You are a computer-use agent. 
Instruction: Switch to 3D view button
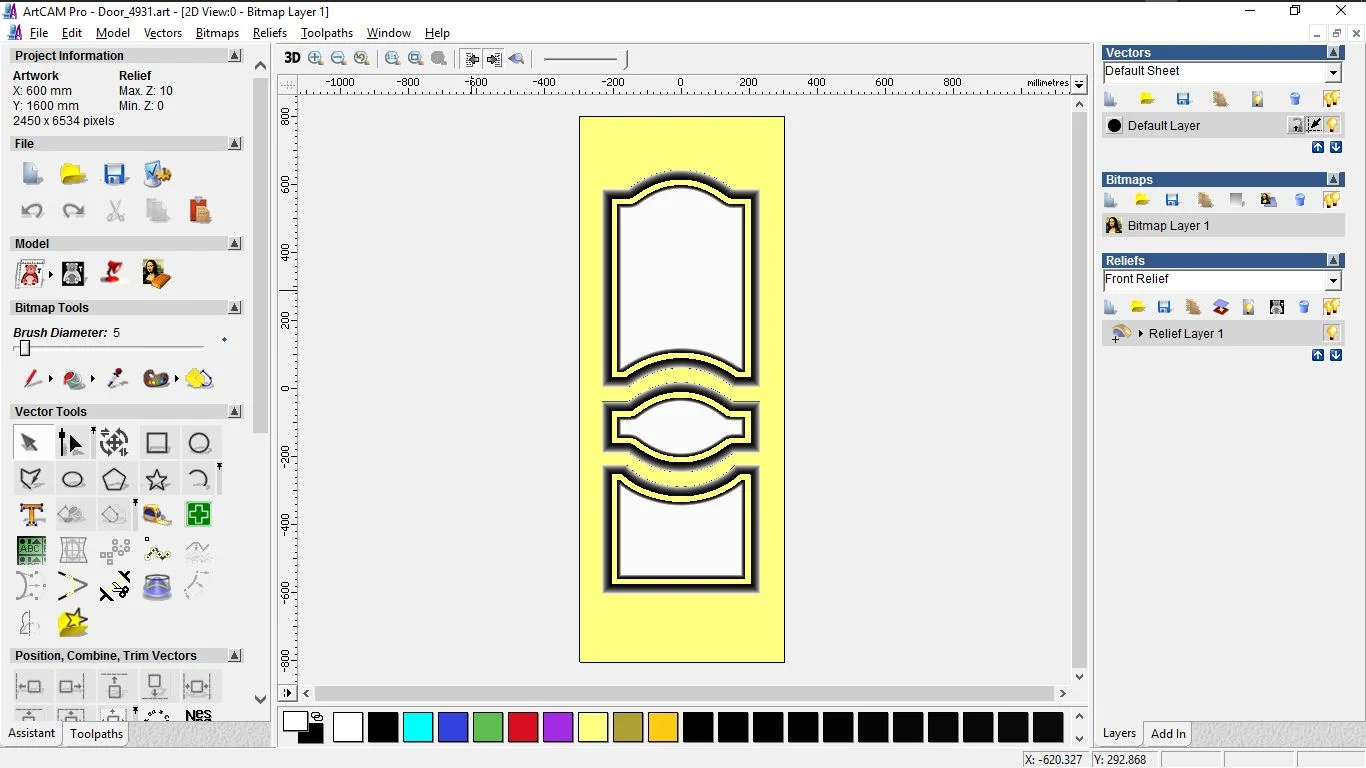(x=292, y=58)
